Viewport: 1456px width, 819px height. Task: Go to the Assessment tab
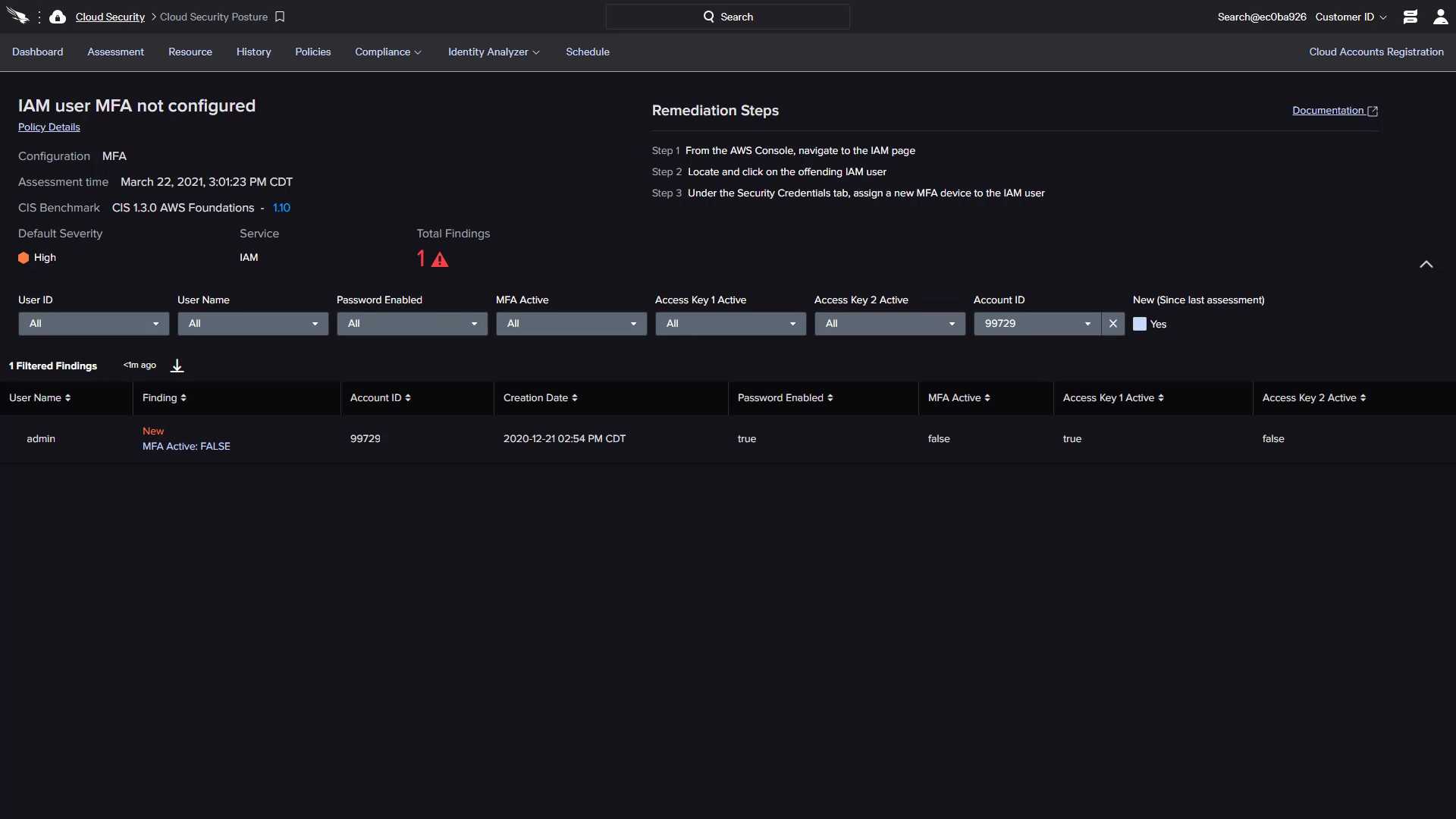click(x=115, y=52)
